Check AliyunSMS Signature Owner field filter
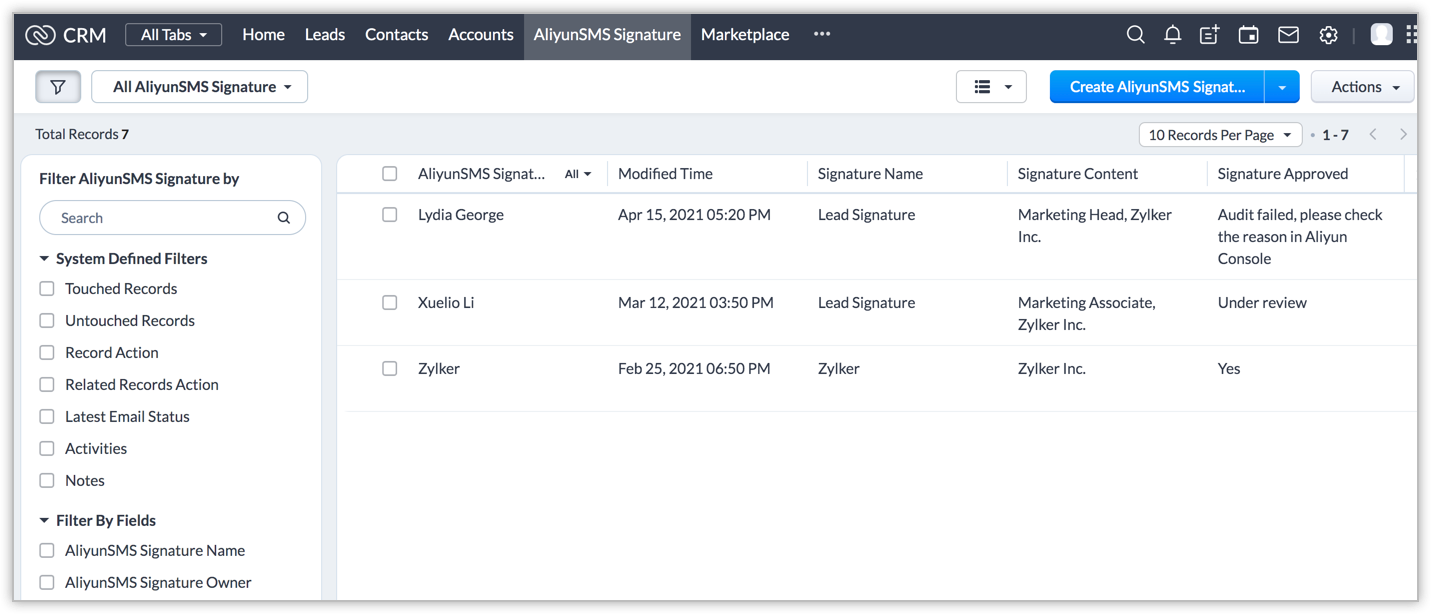The image size is (1431, 614). pos(47,583)
